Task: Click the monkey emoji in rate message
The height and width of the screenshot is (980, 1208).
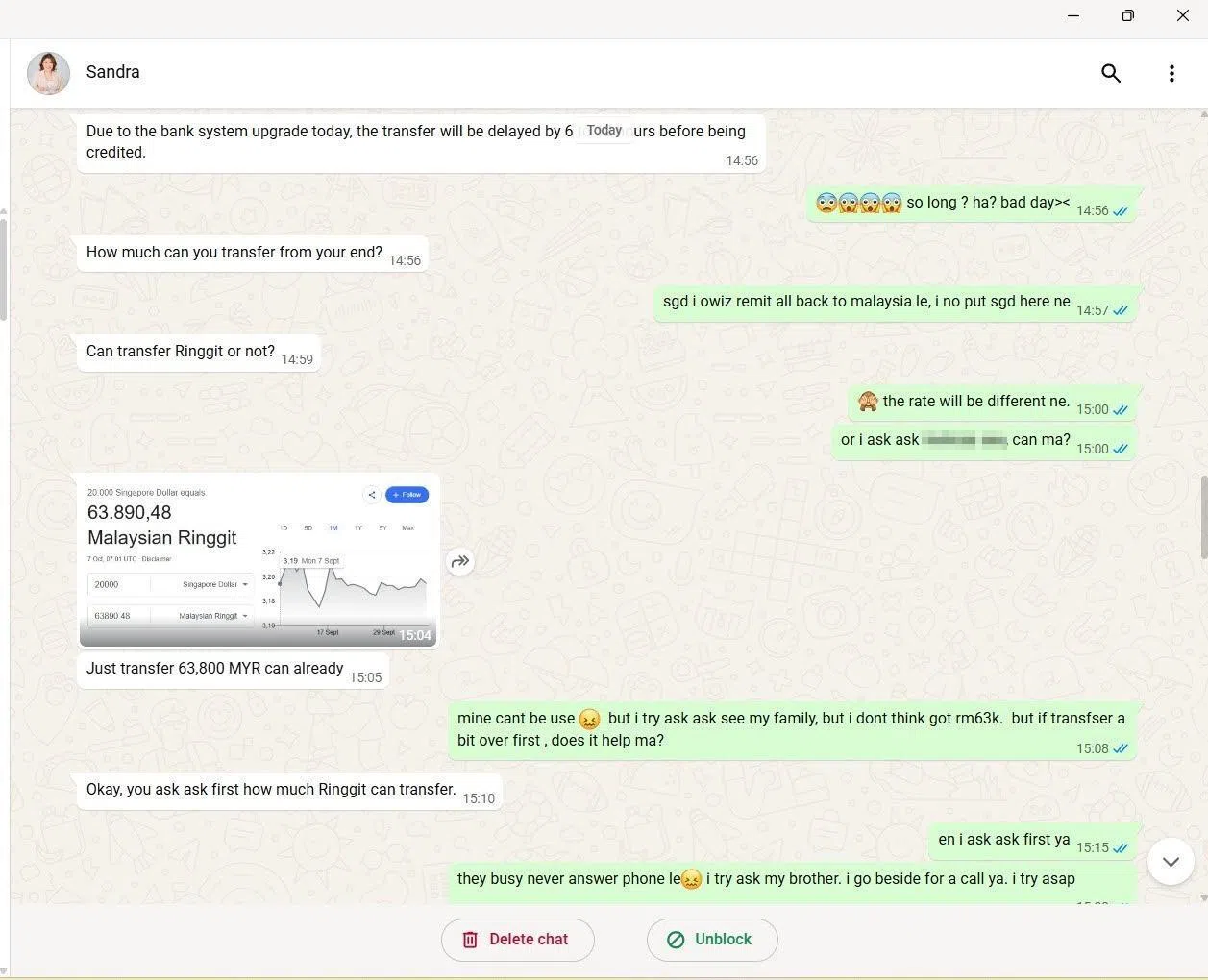Action: click(x=868, y=402)
